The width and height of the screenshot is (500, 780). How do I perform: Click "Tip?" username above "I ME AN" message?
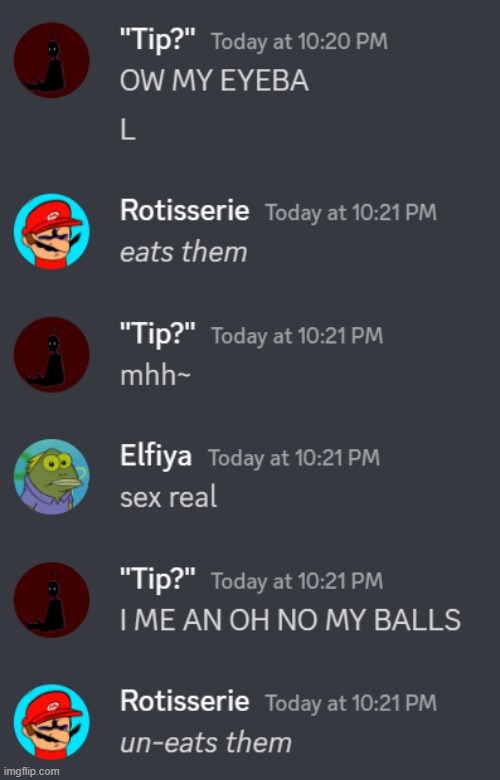point(158,579)
